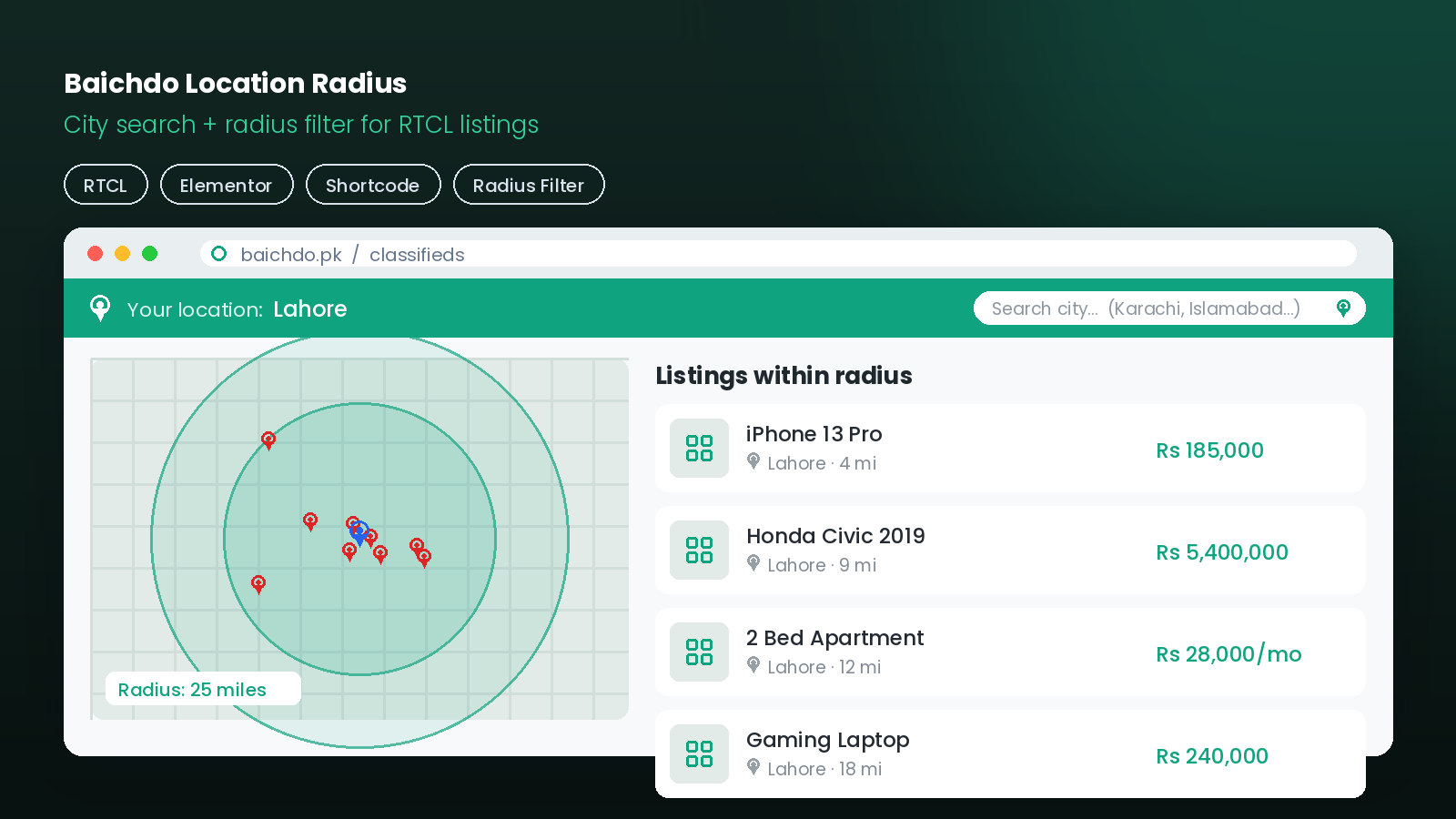Click the Radius: 25 miles label on map
1456x819 pixels.
[203, 689]
